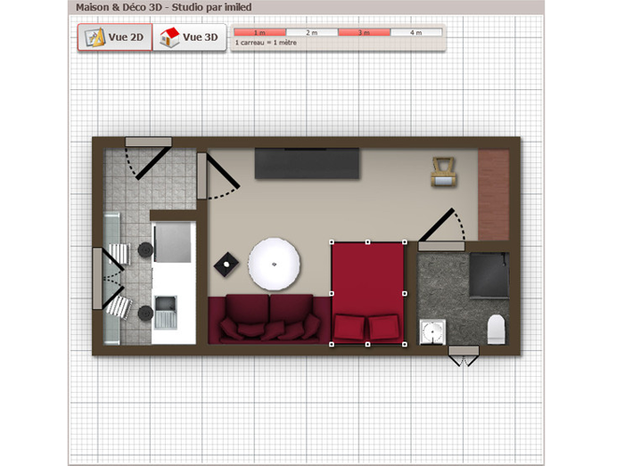Select the wooden chair near the brick wall
This screenshot has height=466, width=625.
[444, 172]
